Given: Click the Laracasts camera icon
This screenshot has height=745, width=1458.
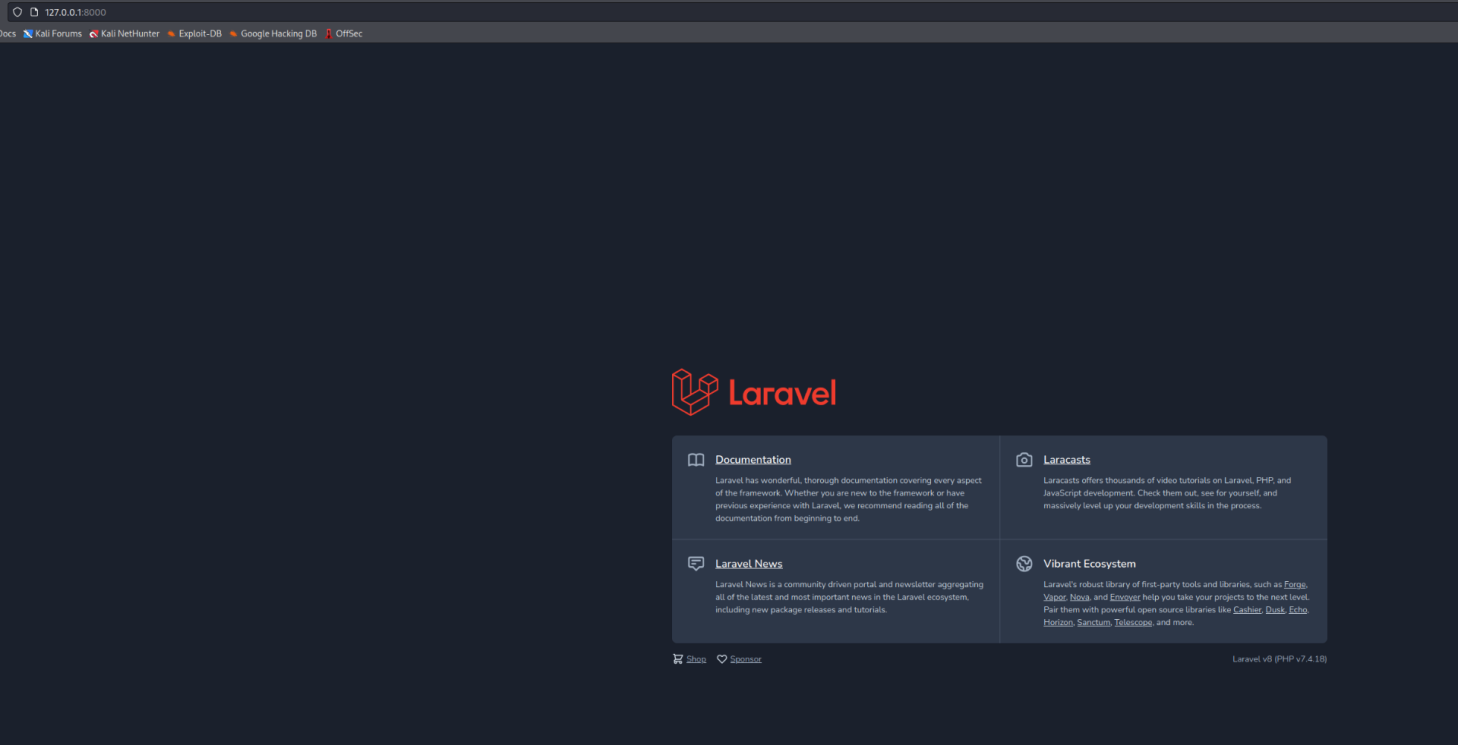Looking at the screenshot, I should pos(1024,460).
